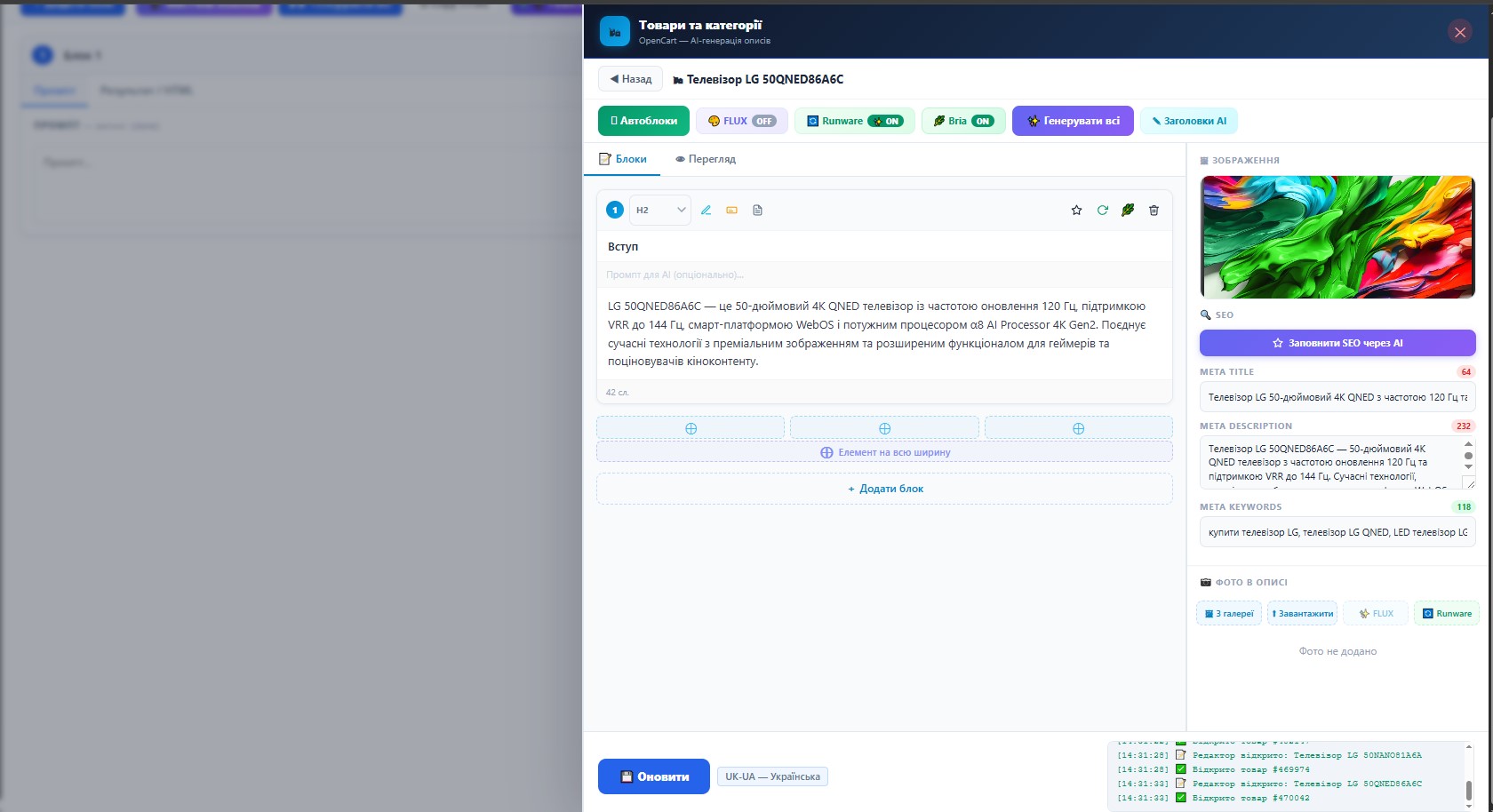Click the Meta Title input field
1493x812 pixels.
click(1337, 397)
